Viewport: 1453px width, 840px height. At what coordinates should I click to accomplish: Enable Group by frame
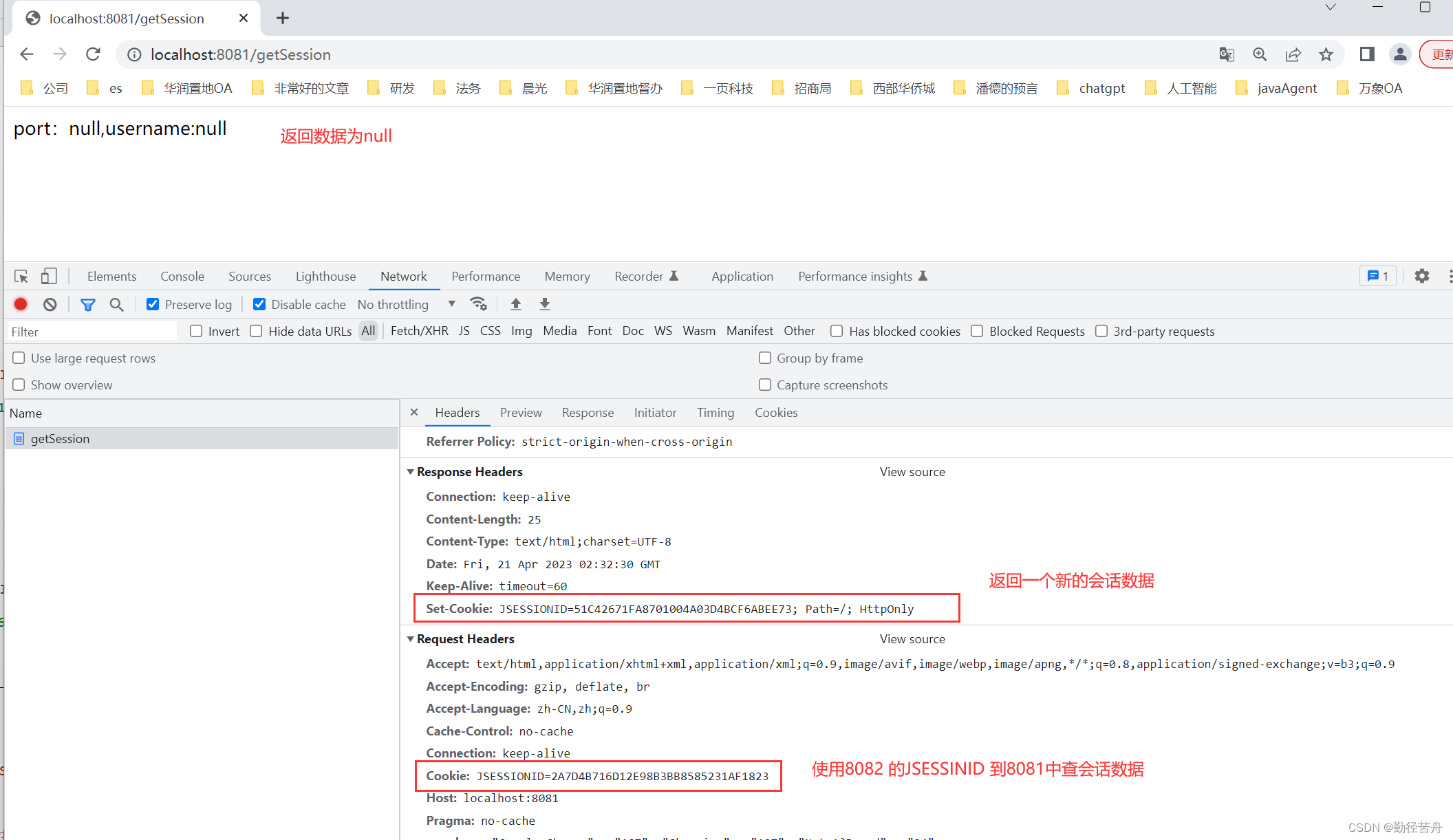(x=765, y=358)
